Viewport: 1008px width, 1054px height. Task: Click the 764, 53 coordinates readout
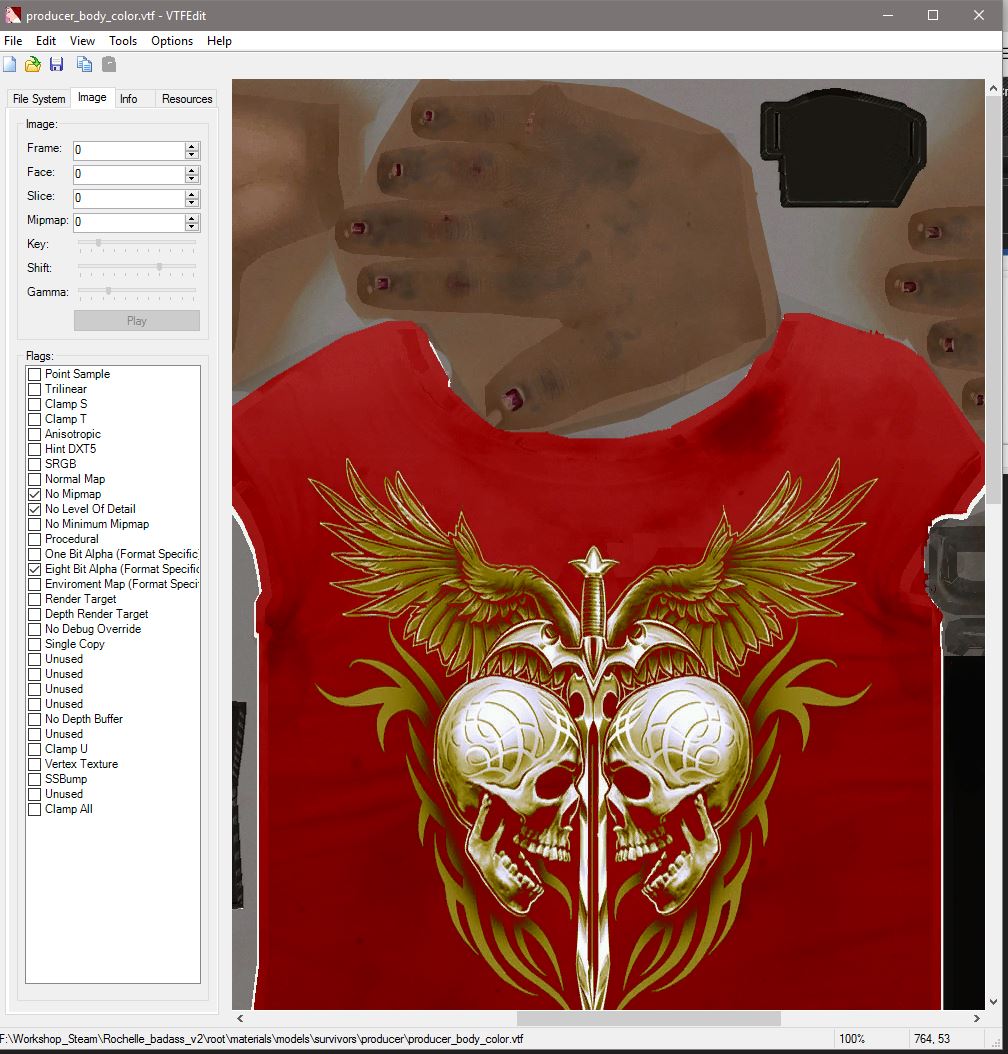pos(931,1039)
